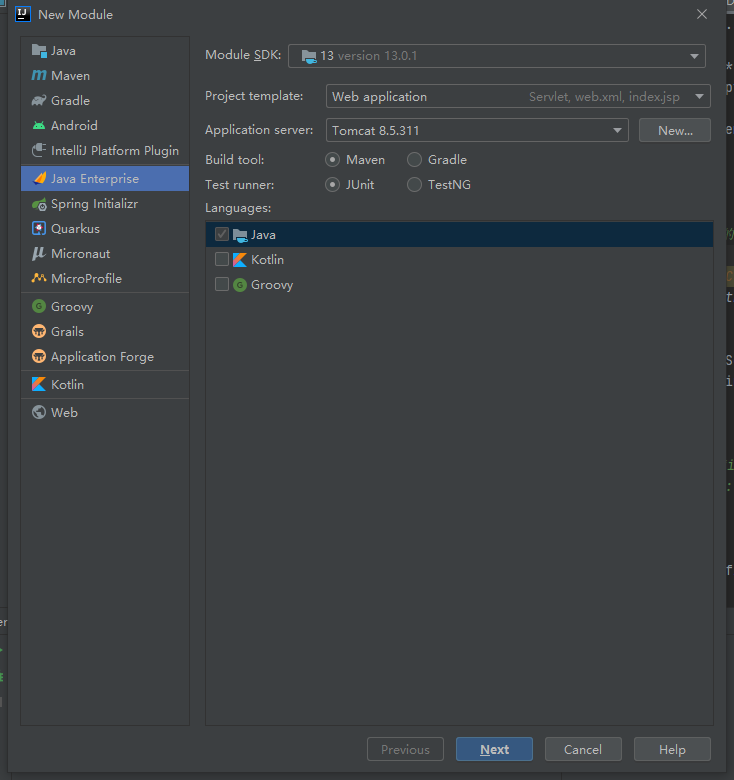
Task: Click the 'version 13.0.1' text
Action: [377, 56]
